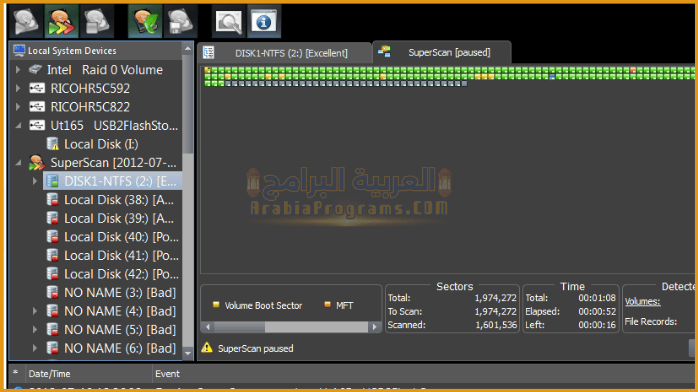Click the recover with green check icon
698x392 pixels.
click(145, 21)
